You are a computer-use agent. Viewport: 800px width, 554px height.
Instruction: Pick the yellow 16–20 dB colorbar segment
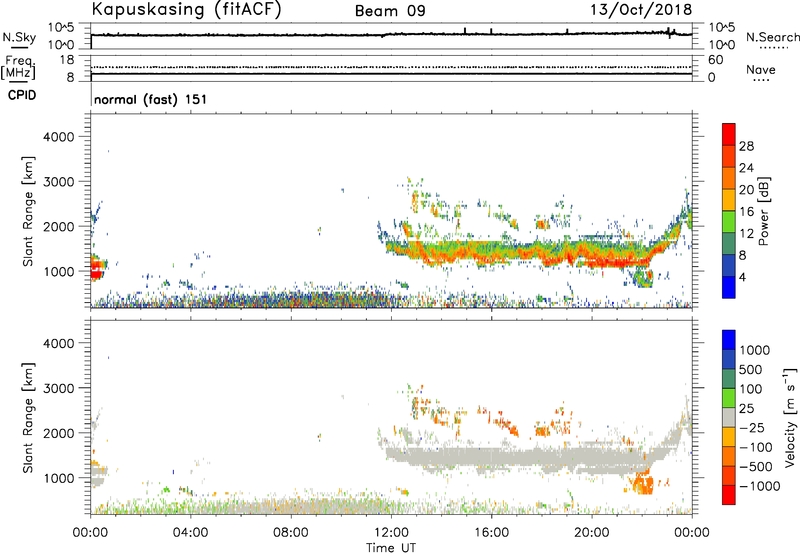(729, 200)
